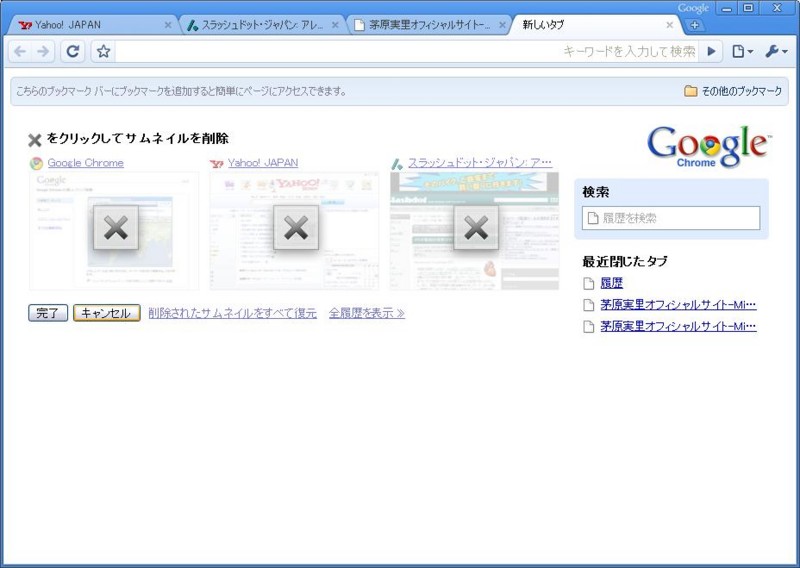The image size is (800, 568).
Task: Close the Yahoo! JAPAN tab
Action: (167, 25)
